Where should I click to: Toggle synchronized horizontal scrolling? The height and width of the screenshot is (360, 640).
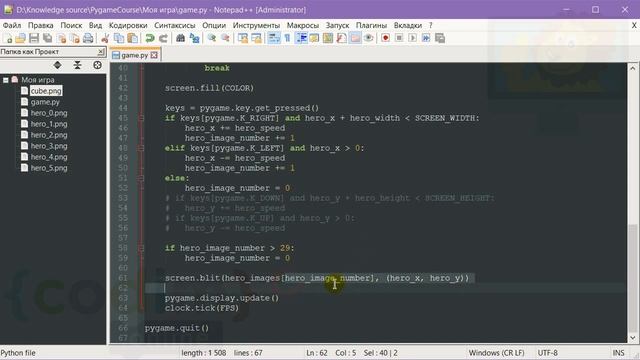point(256,38)
